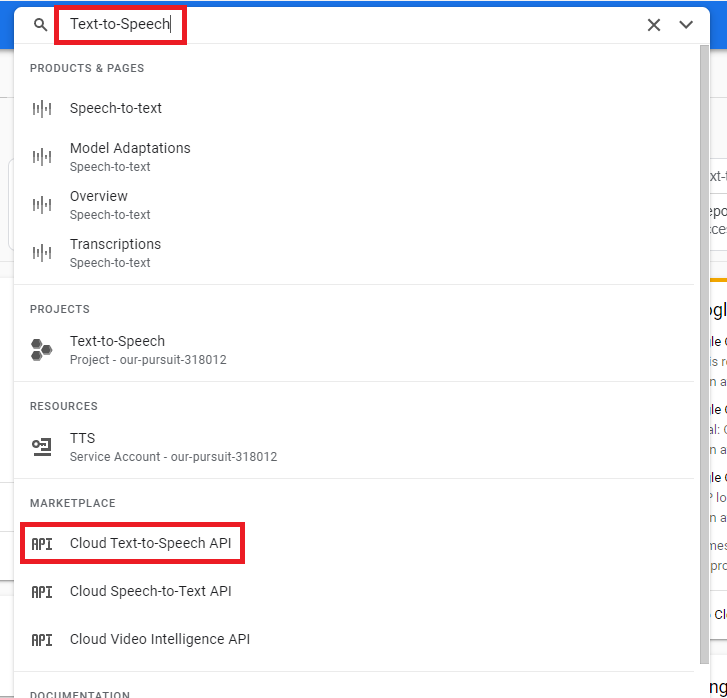The width and height of the screenshot is (727, 698).
Task: Click the Model Adaptations waveform icon
Action: (x=41, y=157)
